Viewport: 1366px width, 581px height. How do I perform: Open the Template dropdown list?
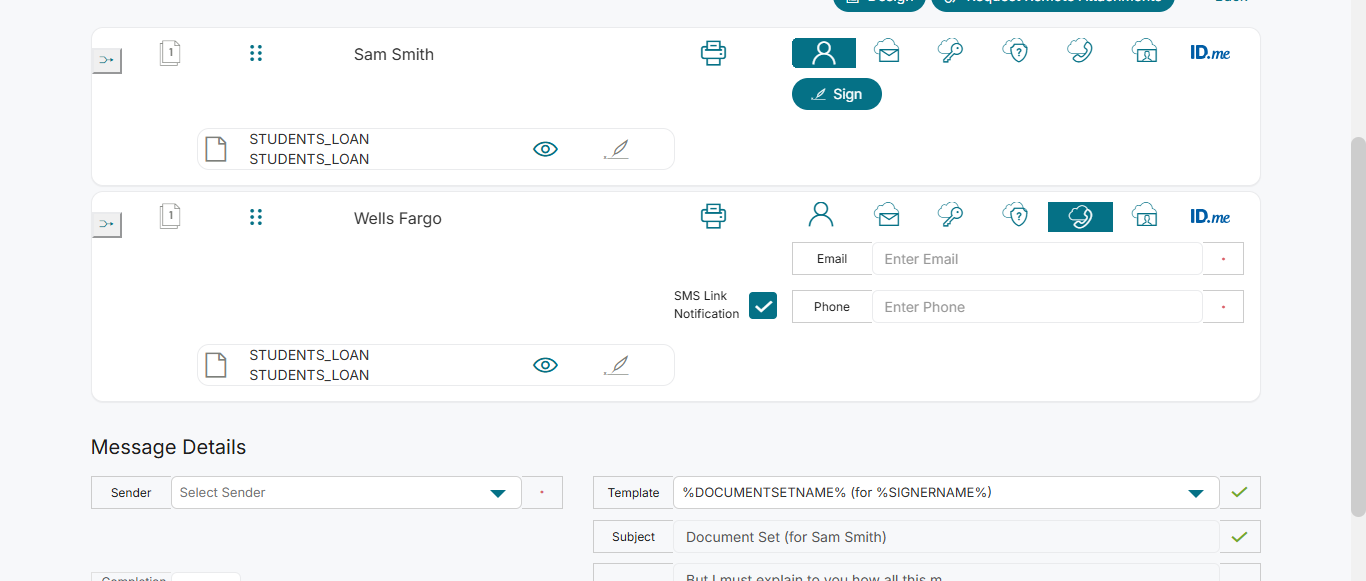click(946, 492)
